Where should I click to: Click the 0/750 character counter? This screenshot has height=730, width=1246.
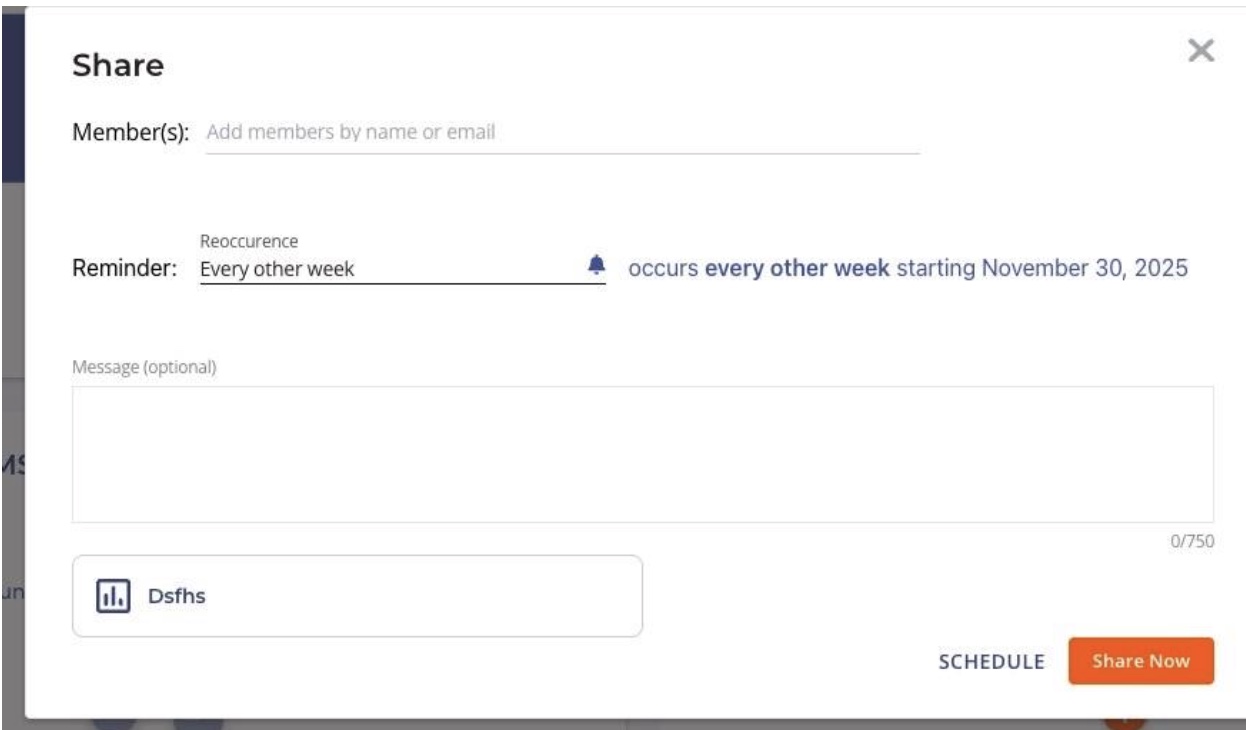coord(1192,541)
